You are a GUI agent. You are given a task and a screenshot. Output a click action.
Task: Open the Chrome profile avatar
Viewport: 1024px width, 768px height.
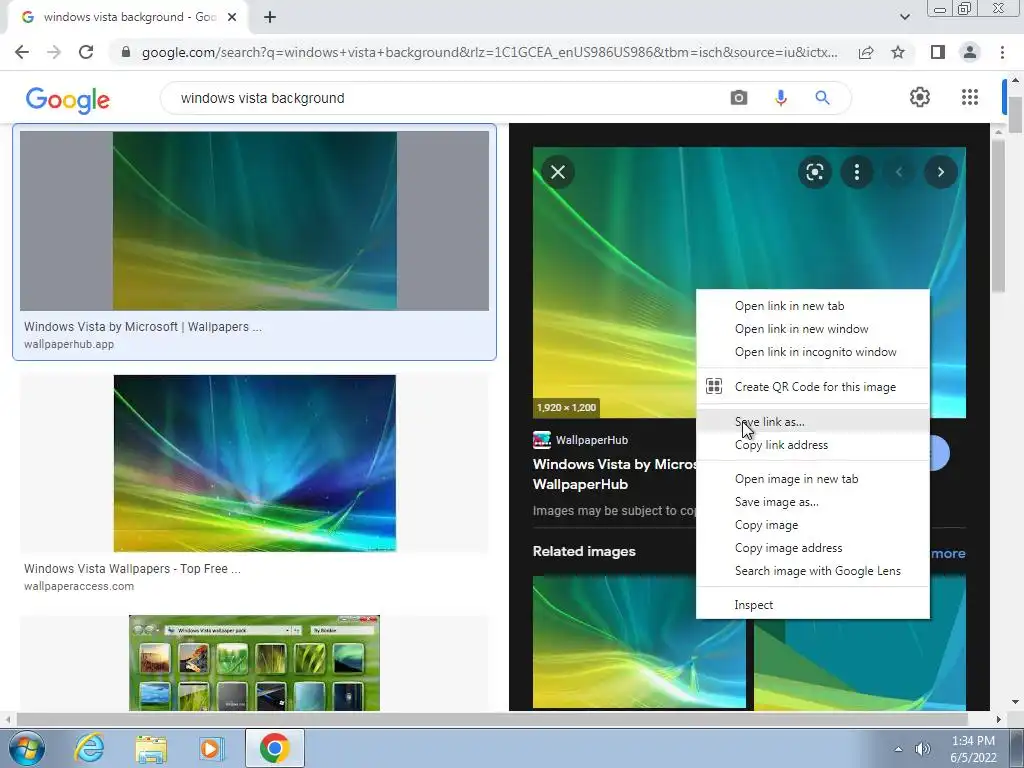970,52
